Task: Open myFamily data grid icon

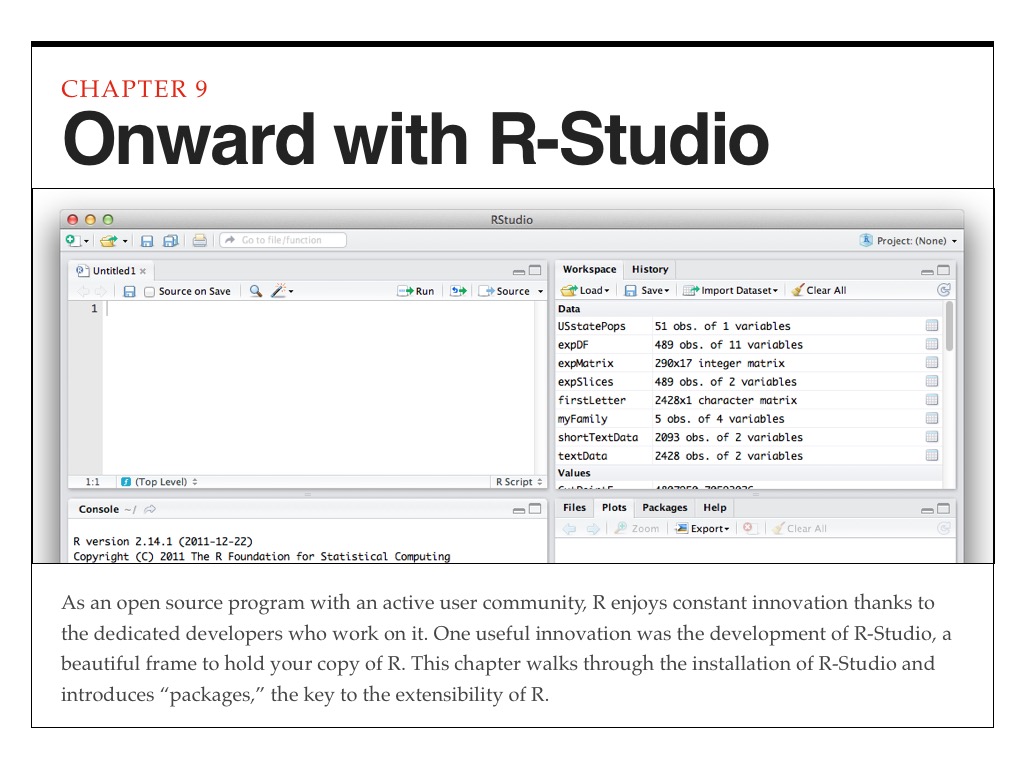Action: tap(932, 418)
